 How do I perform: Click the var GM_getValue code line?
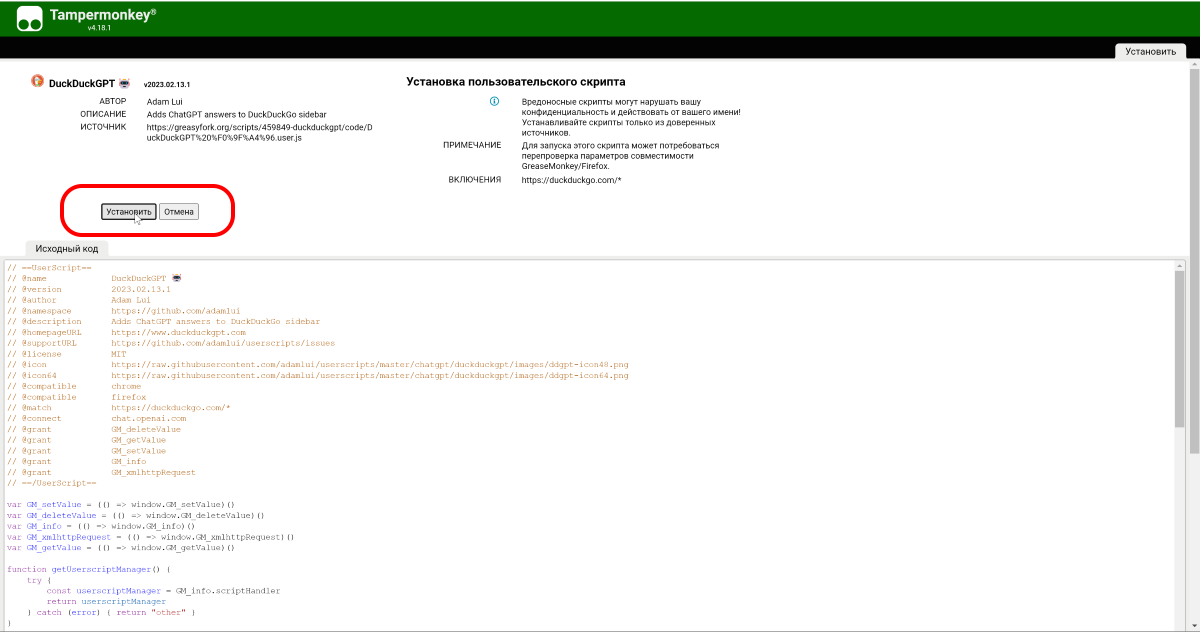pos(121,548)
